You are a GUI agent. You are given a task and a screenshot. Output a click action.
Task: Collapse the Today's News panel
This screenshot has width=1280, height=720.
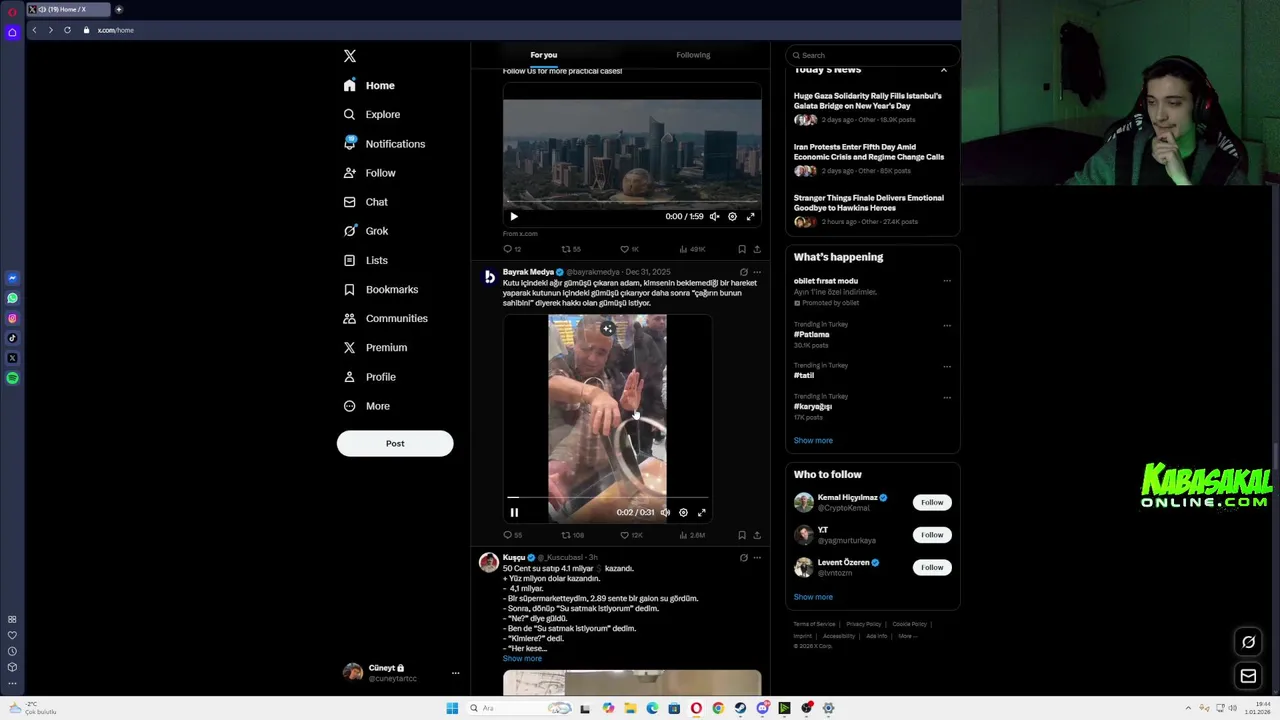tap(943, 70)
